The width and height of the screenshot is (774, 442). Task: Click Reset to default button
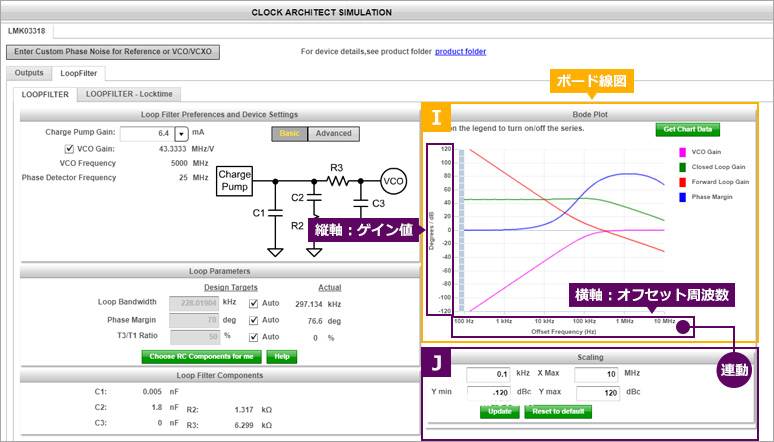click(x=558, y=411)
